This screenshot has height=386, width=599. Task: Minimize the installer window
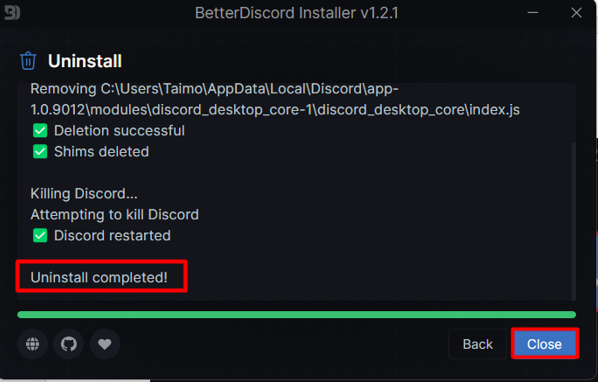pos(533,13)
